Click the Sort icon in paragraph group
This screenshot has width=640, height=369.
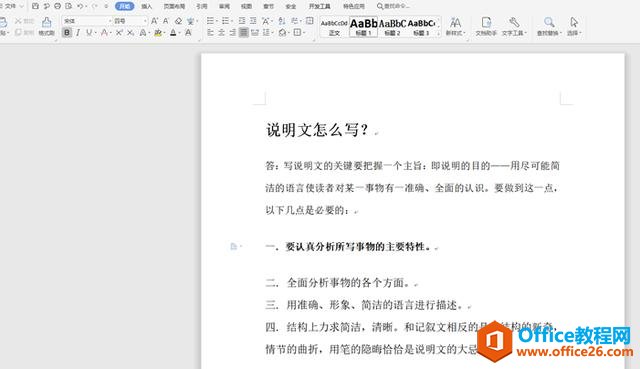[282, 21]
